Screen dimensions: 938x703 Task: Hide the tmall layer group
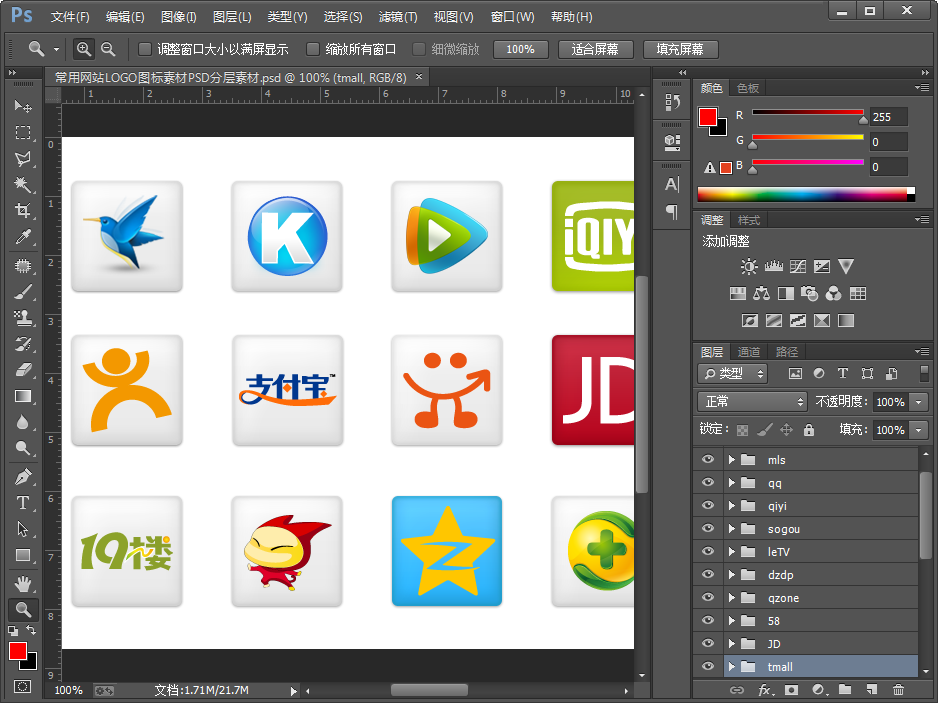pos(708,667)
